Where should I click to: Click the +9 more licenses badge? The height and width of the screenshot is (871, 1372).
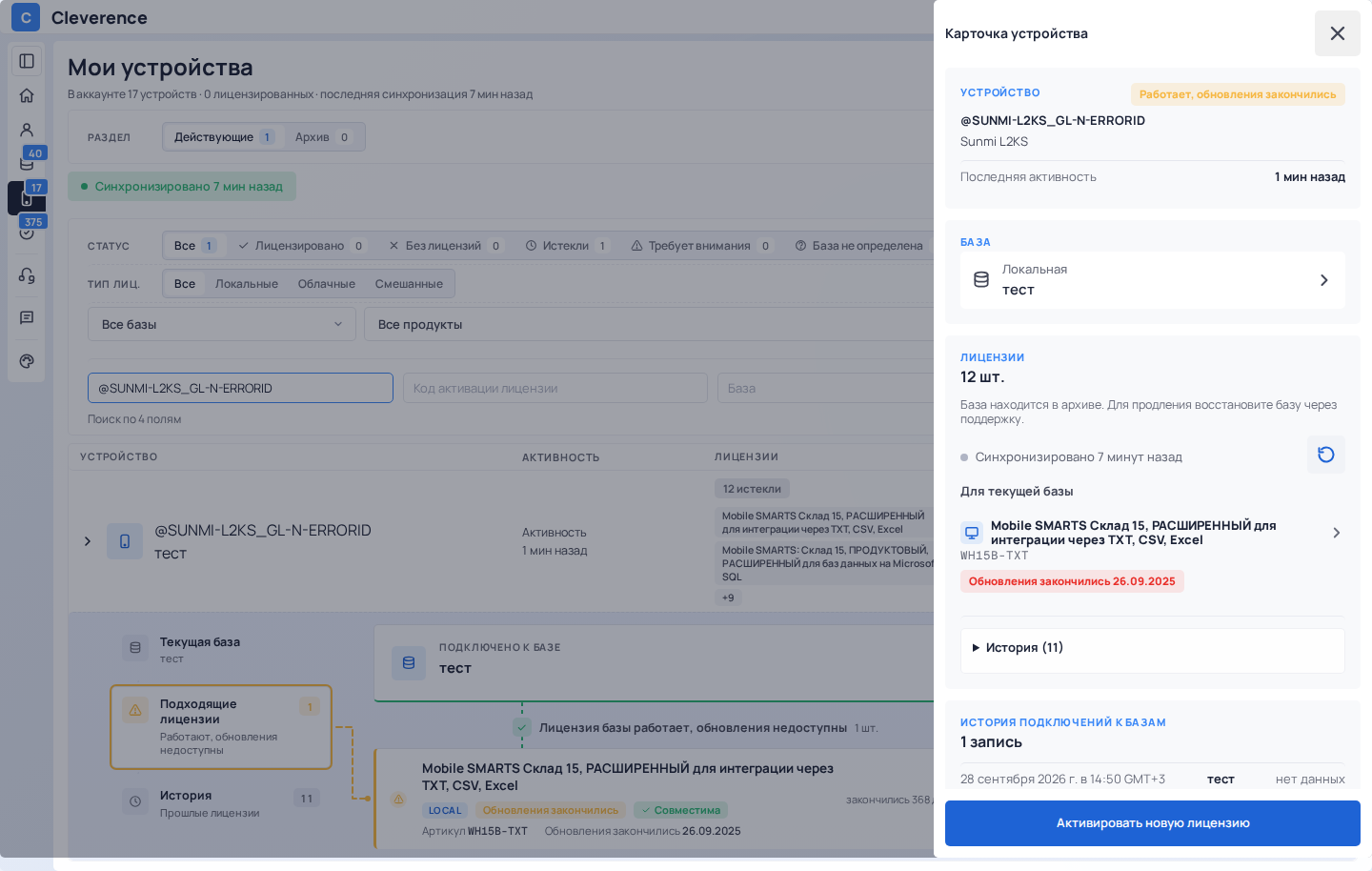coord(728,598)
